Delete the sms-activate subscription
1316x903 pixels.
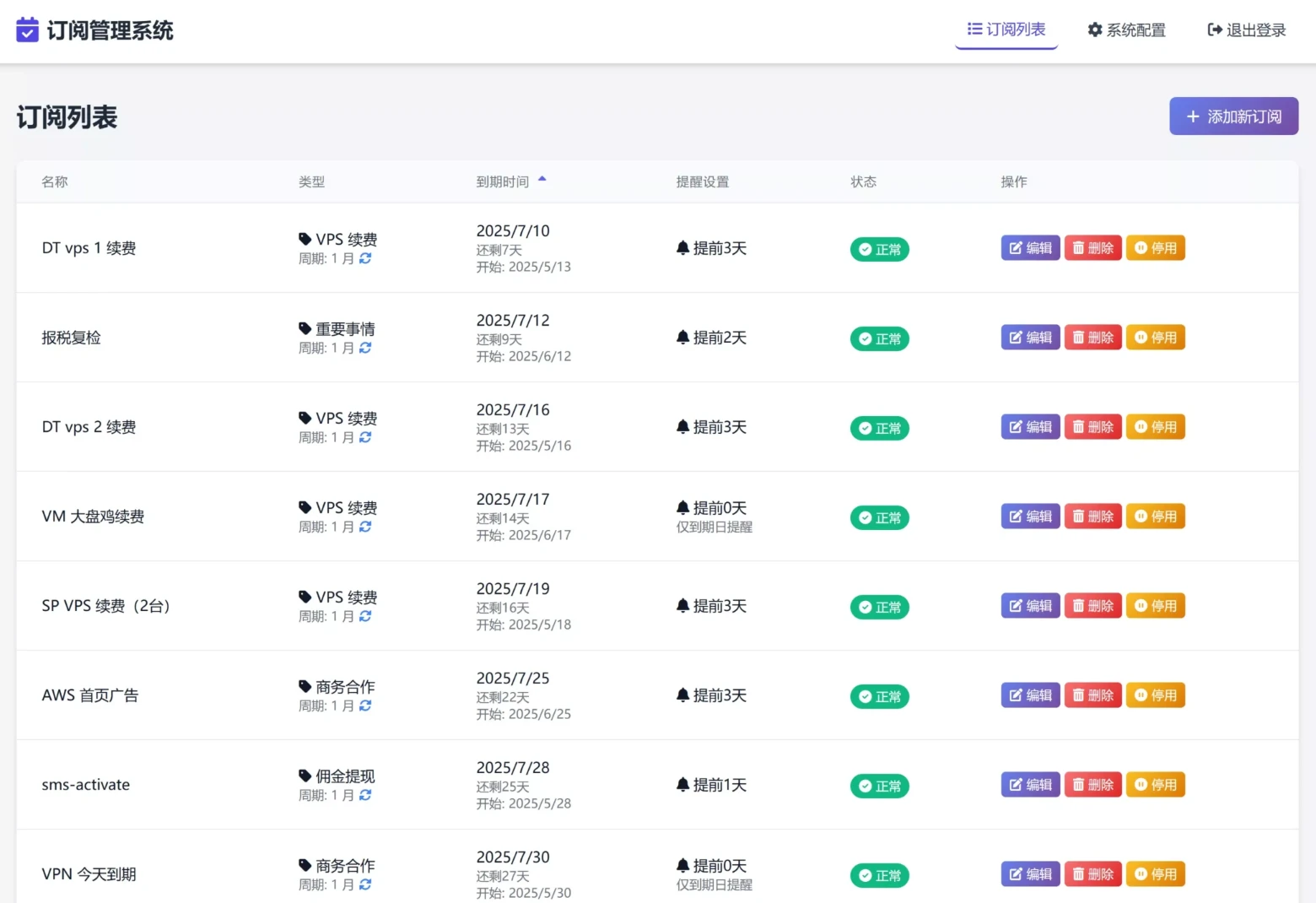(1092, 785)
